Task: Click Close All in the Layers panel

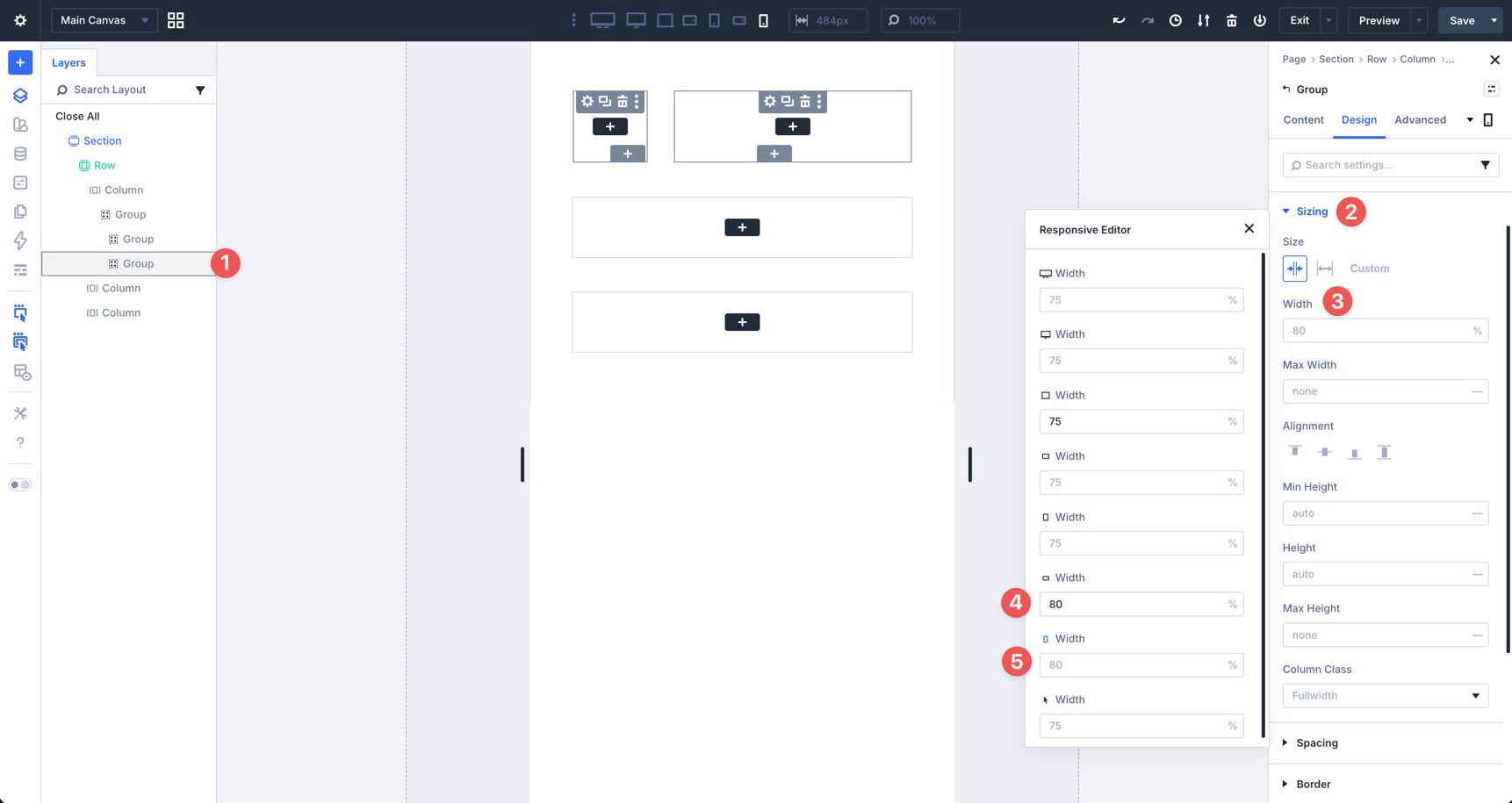Action: [77, 116]
